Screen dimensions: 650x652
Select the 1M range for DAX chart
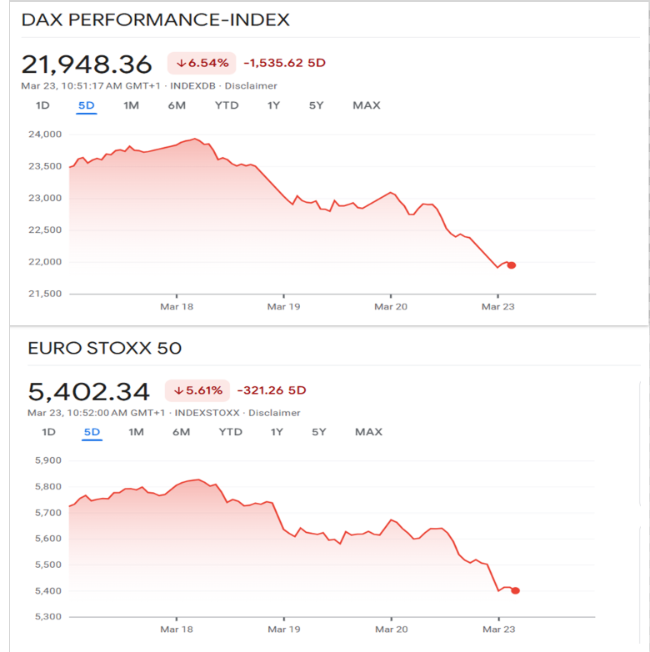coord(131,106)
